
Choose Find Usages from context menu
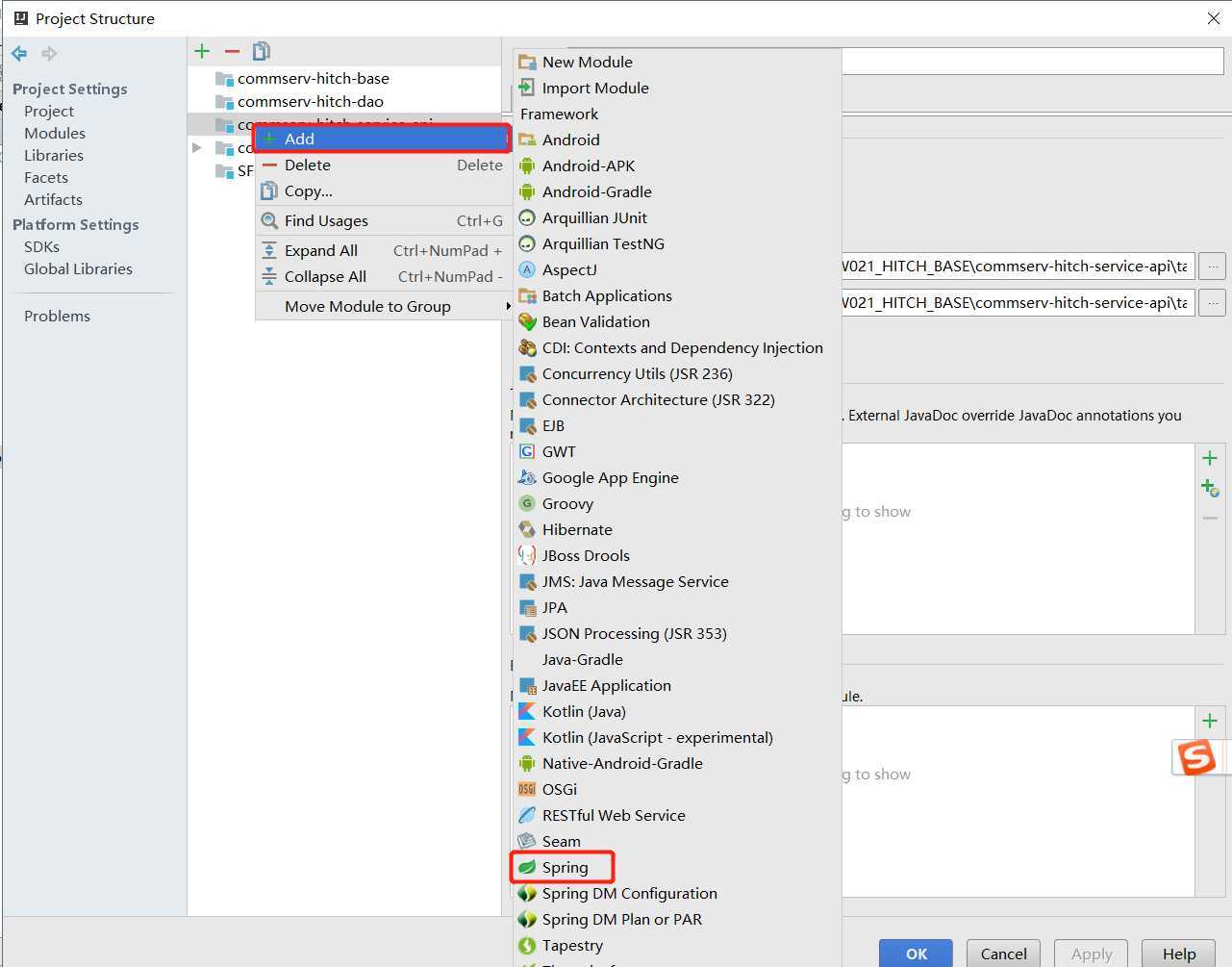(382, 220)
